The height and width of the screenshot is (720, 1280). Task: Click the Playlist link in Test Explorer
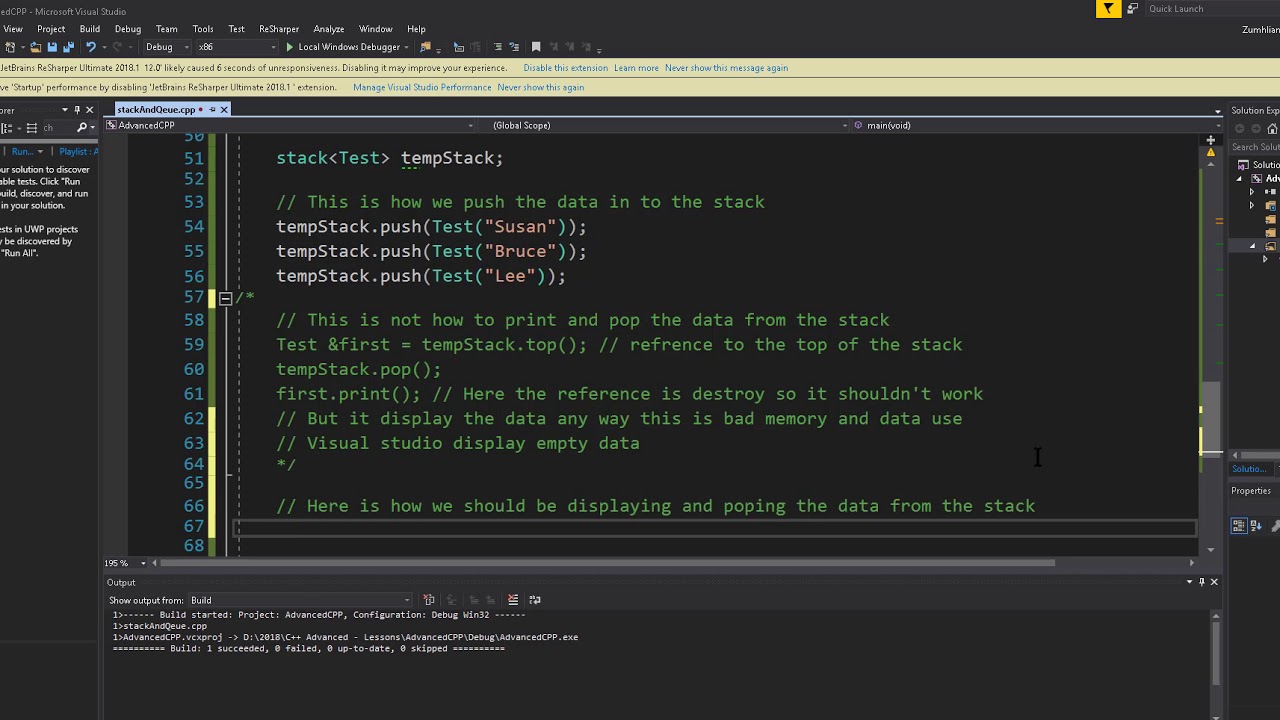point(78,151)
